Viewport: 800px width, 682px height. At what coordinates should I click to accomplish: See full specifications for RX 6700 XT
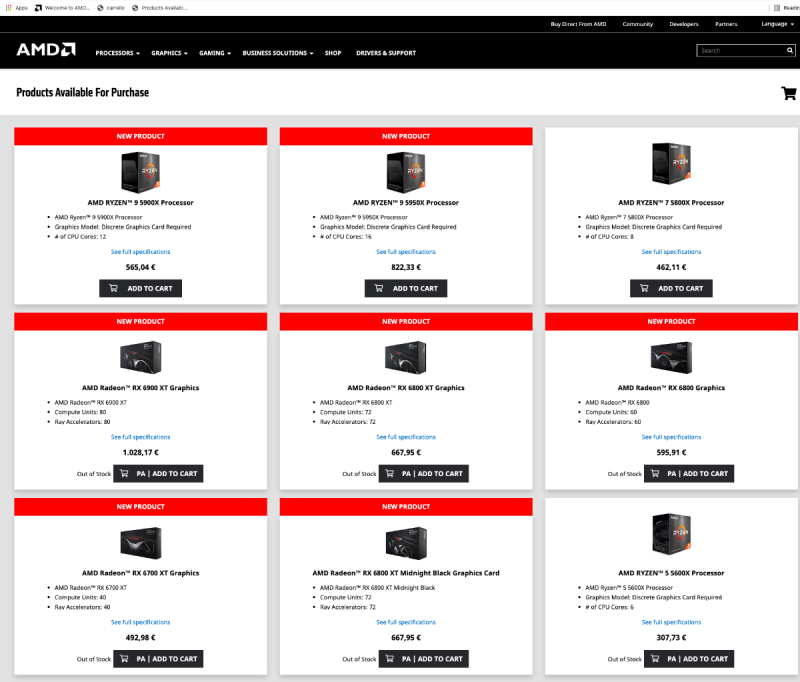coord(140,622)
